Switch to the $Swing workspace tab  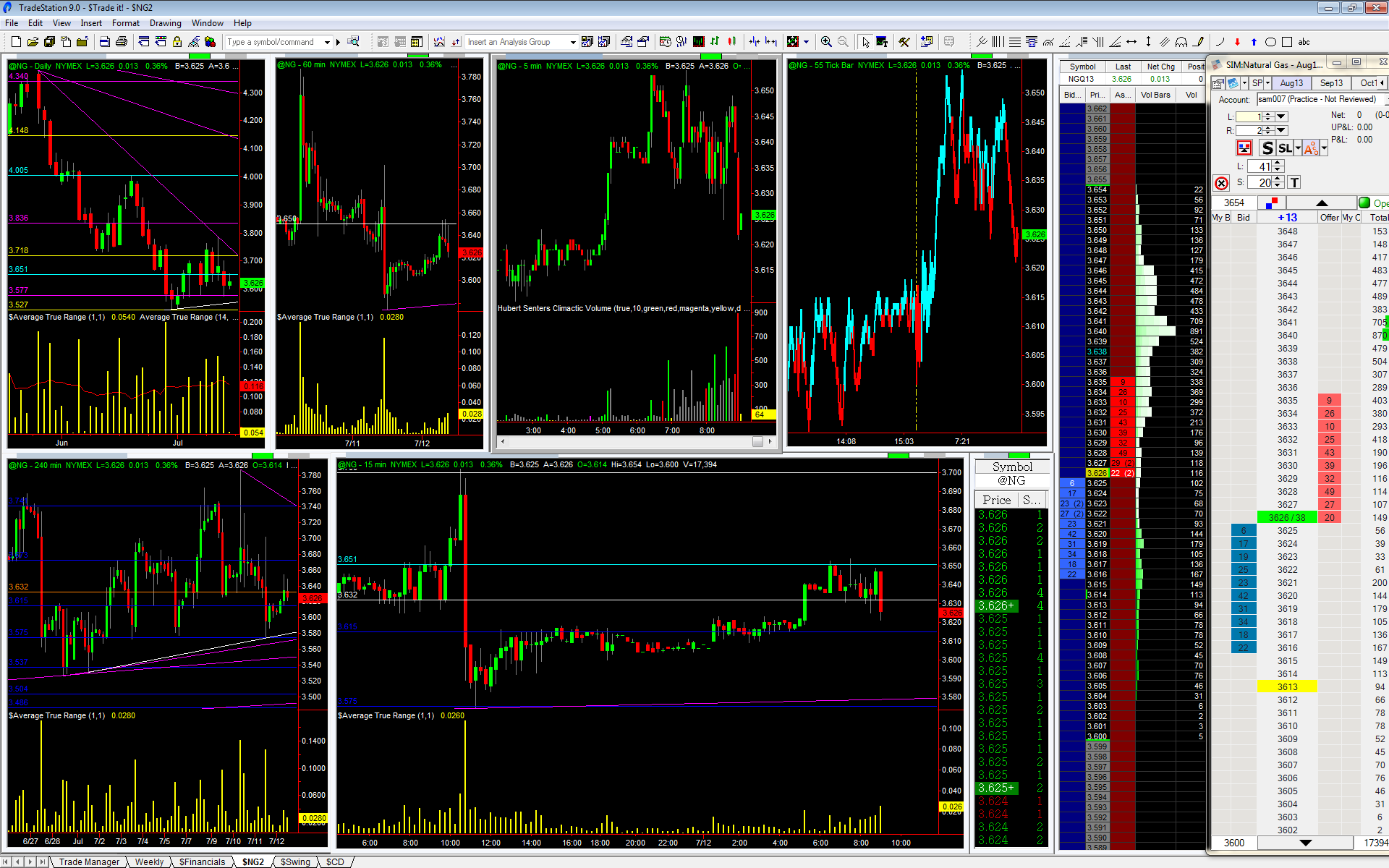295,861
